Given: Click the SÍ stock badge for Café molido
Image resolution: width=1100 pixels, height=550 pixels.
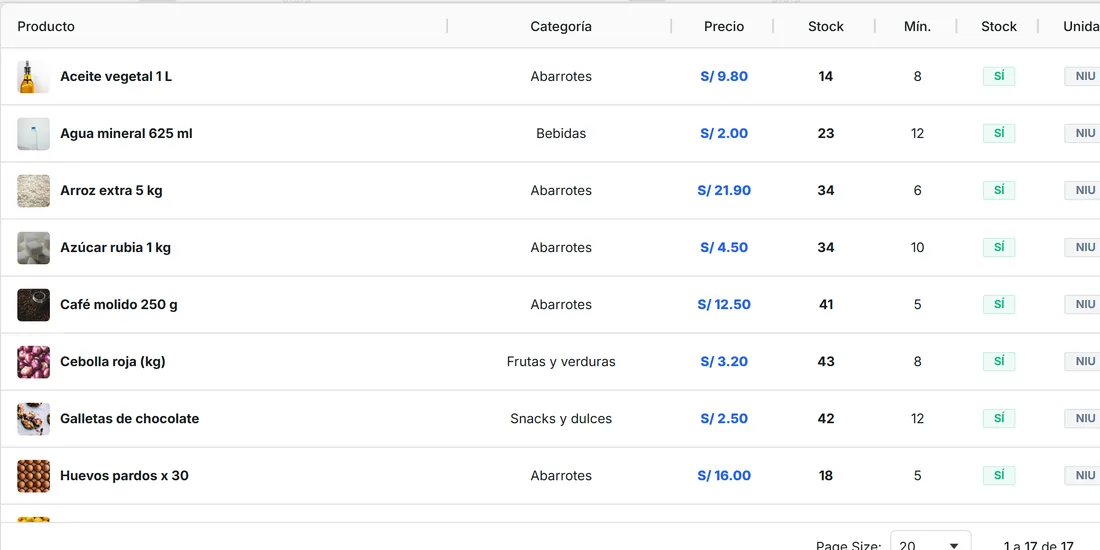Looking at the screenshot, I should tap(999, 304).
